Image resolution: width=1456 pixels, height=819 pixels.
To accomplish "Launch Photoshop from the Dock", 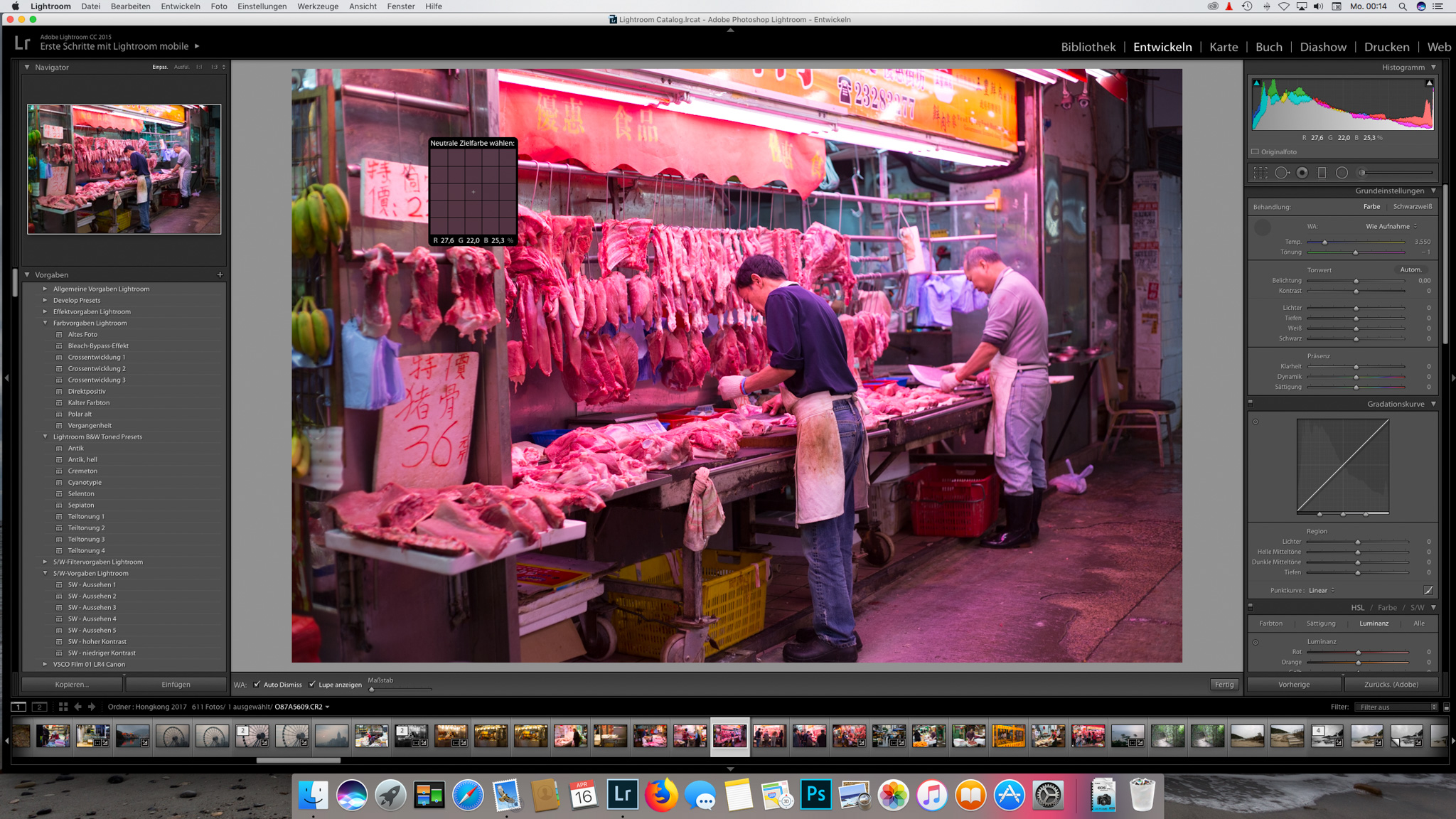I will click(815, 795).
